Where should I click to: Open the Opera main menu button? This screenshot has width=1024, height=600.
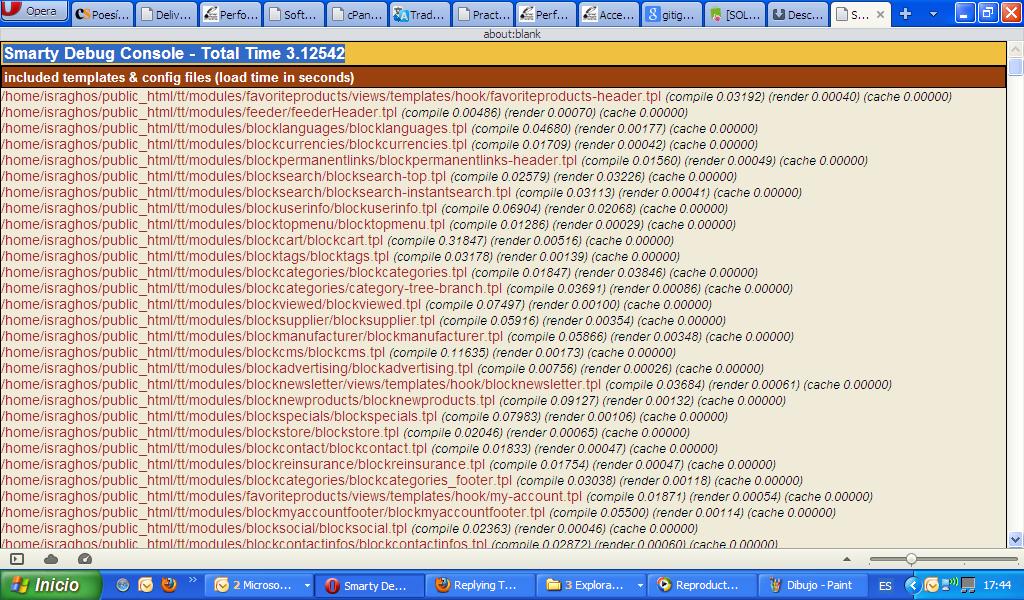pyautogui.click(x=34, y=11)
